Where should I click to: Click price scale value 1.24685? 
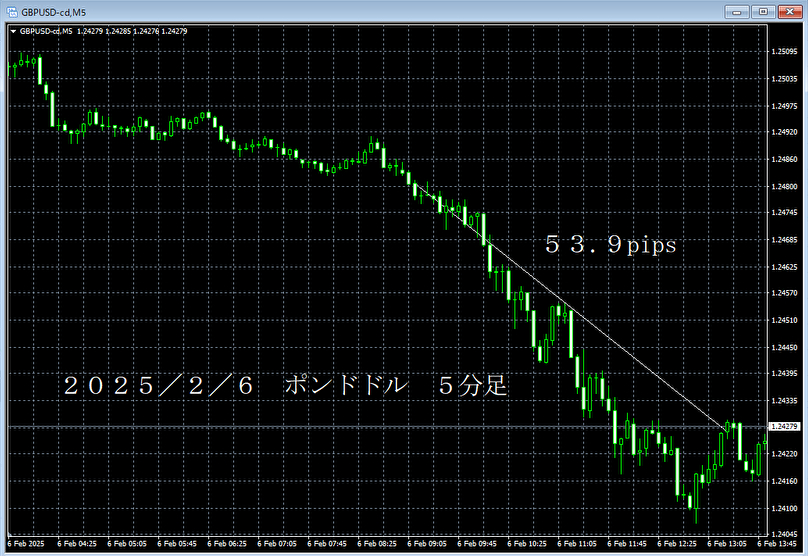point(784,240)
